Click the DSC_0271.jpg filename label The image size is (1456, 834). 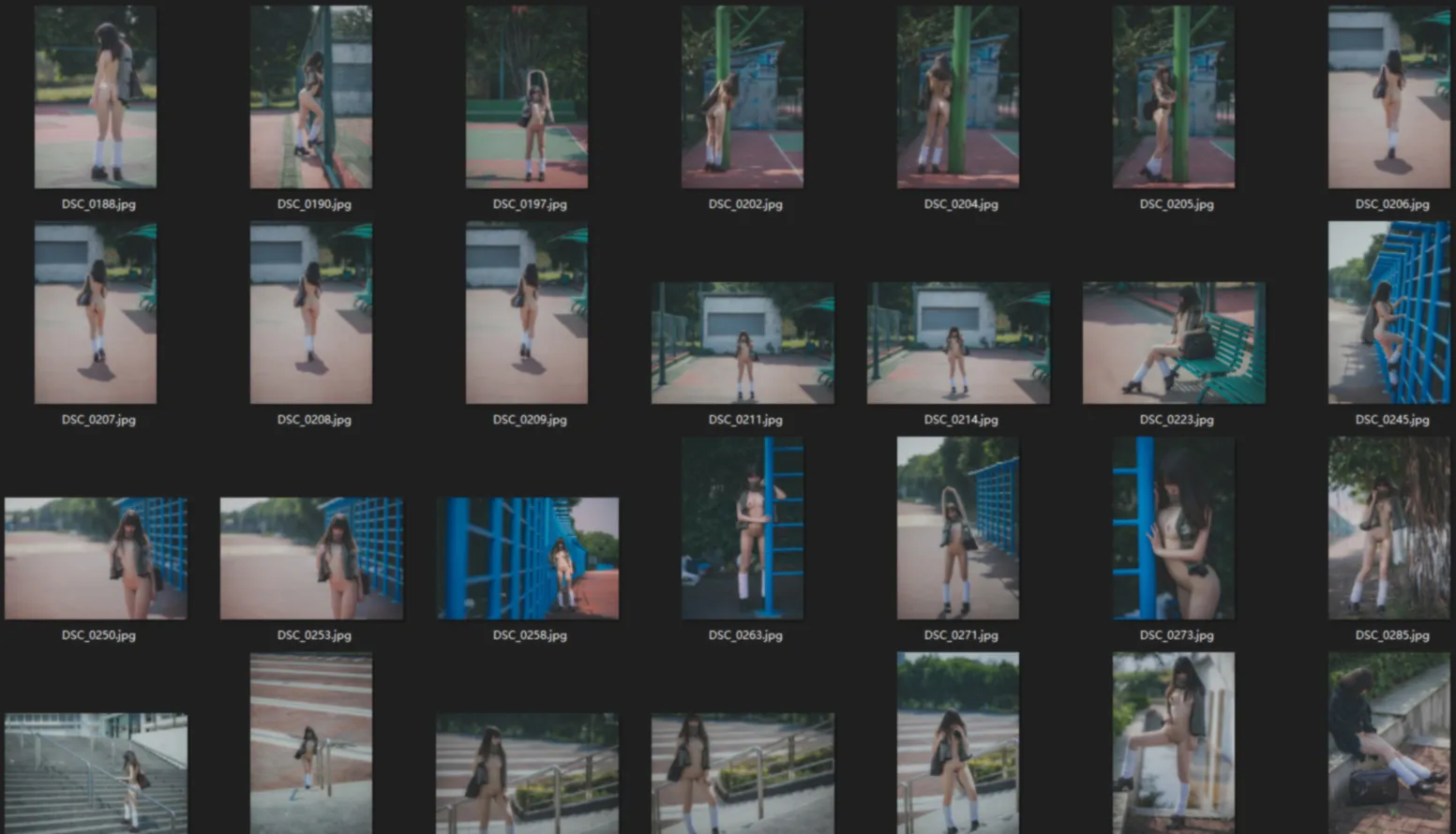(x=960, y=635)
